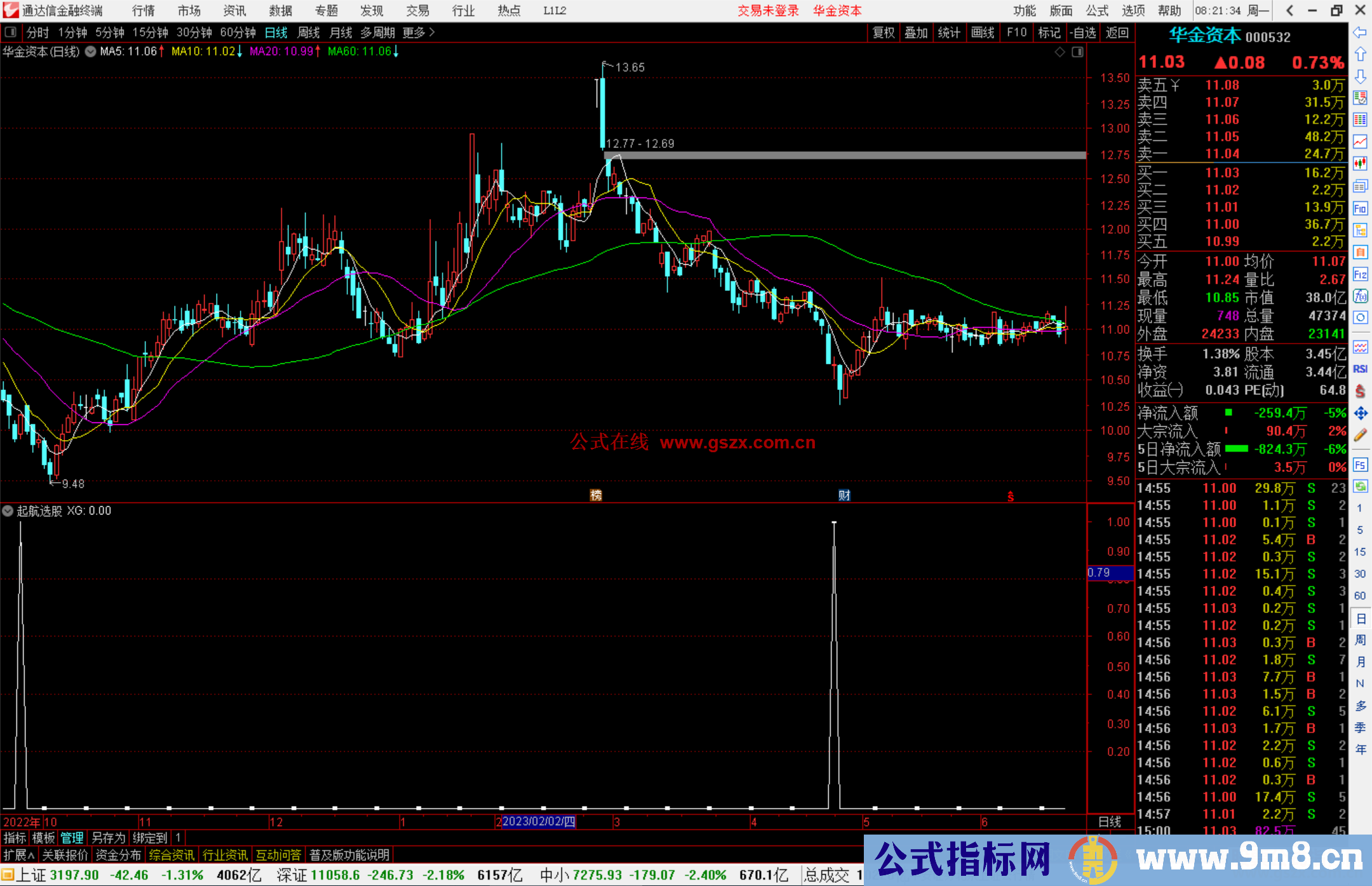Click the 榜 marker icon on chart bottom
The image size is (1372, 886).
click(596, 495)
